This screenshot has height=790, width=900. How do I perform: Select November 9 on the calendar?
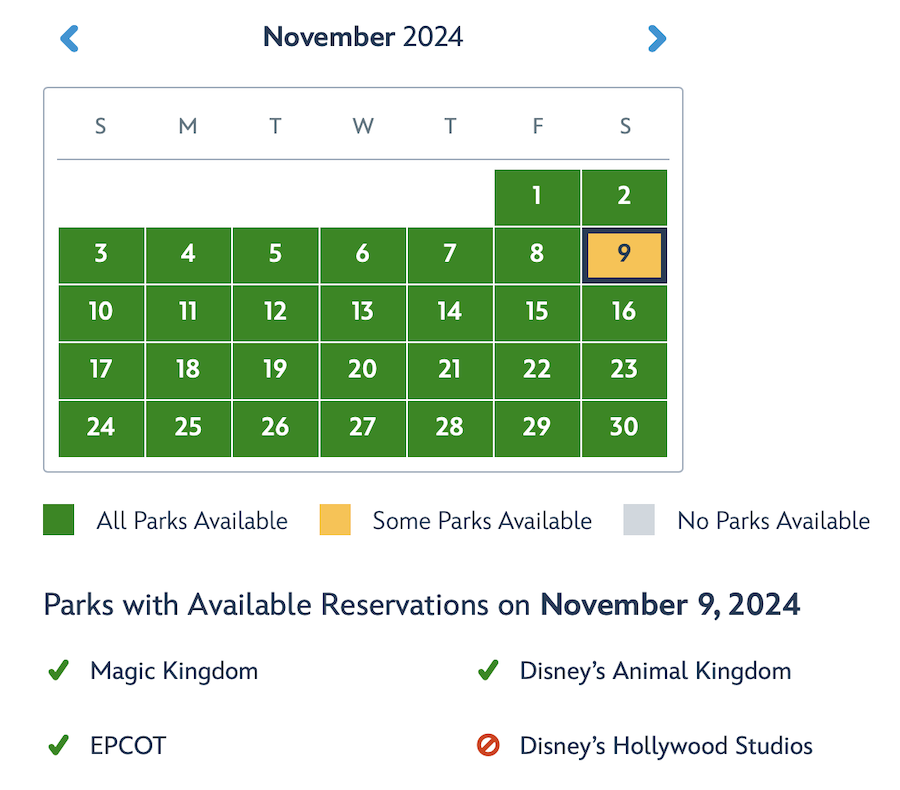click(x=624, y=255)
